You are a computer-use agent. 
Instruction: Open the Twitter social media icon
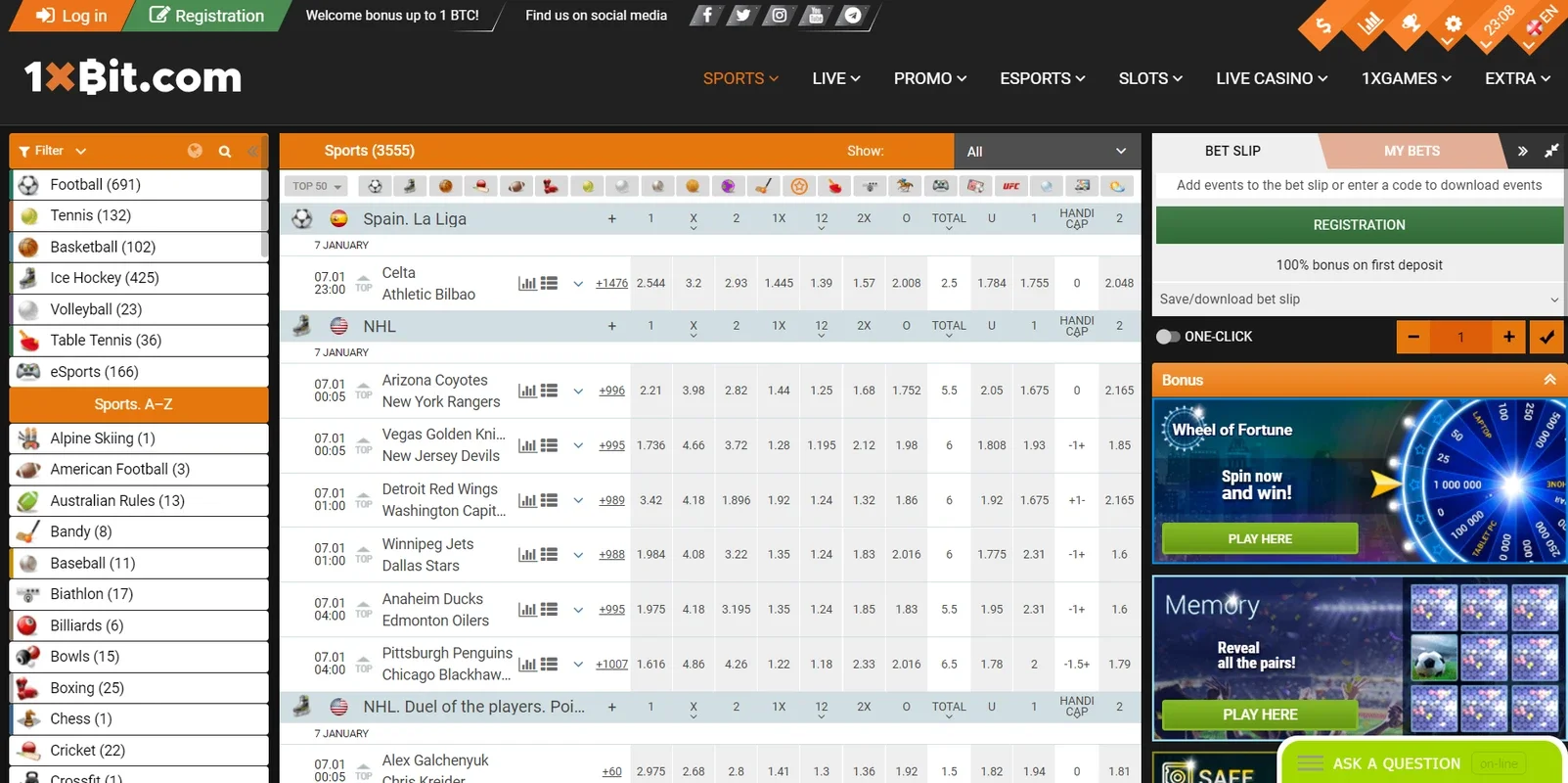tap(742, 16)
